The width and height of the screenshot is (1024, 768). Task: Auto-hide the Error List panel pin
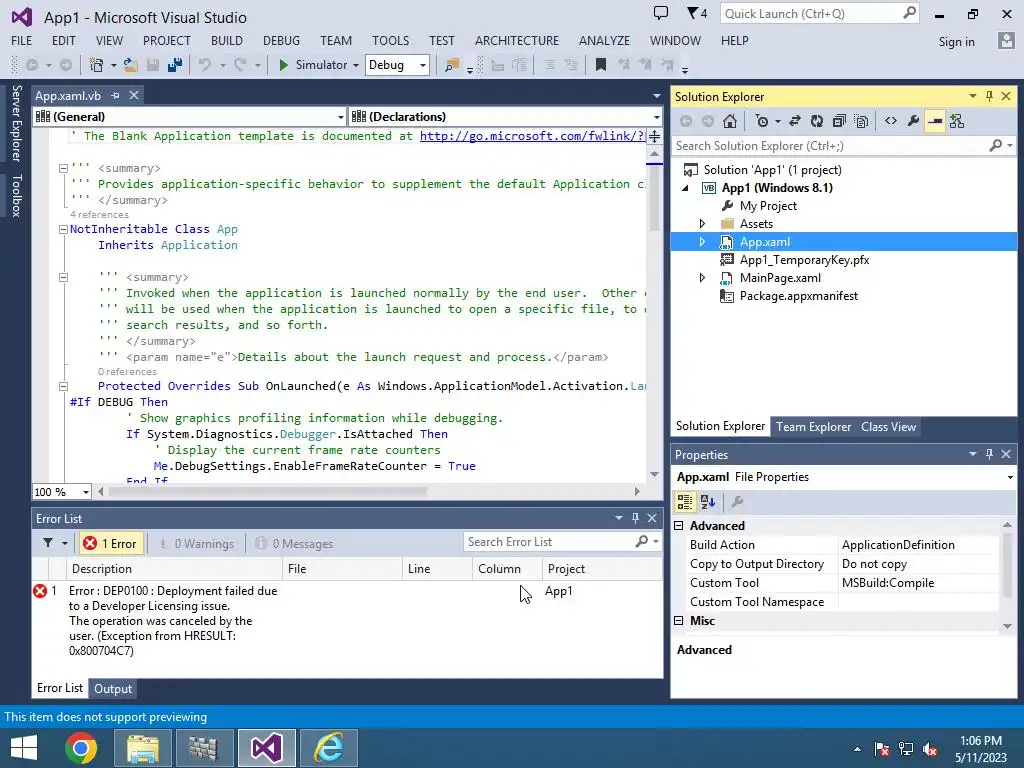tap(635, 518)
